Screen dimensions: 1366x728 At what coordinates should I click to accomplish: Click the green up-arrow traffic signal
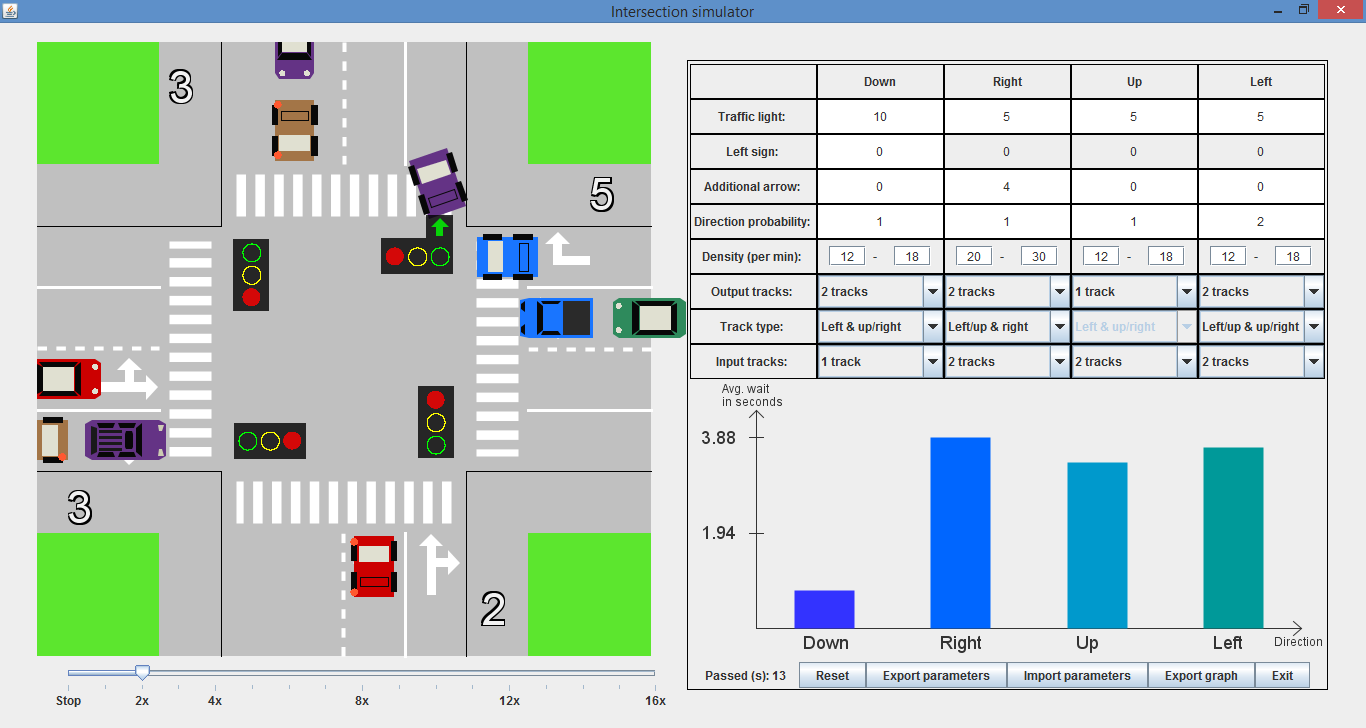[440, 227]
